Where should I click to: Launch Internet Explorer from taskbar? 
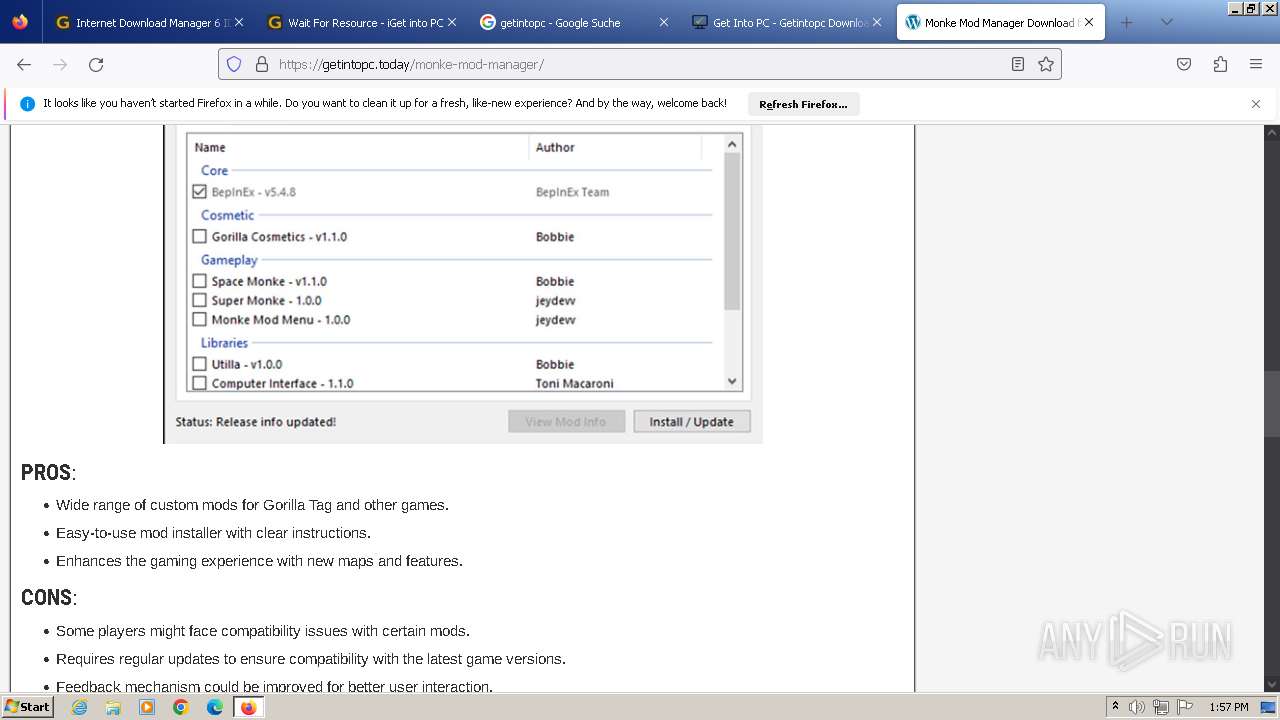pos(79,707)
